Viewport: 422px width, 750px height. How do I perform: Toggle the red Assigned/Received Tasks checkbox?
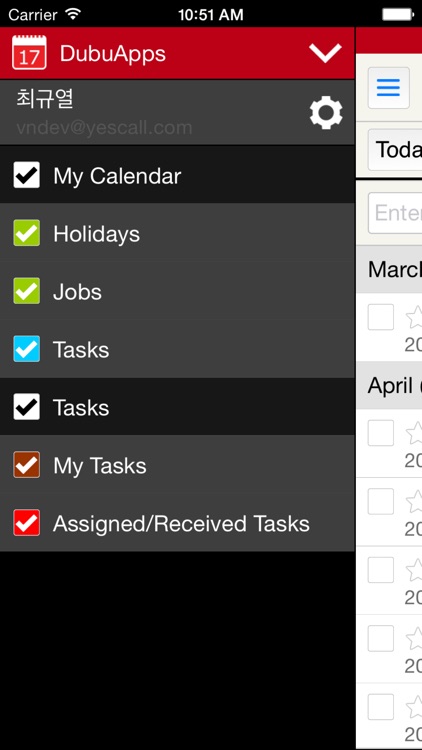point(27,522)
